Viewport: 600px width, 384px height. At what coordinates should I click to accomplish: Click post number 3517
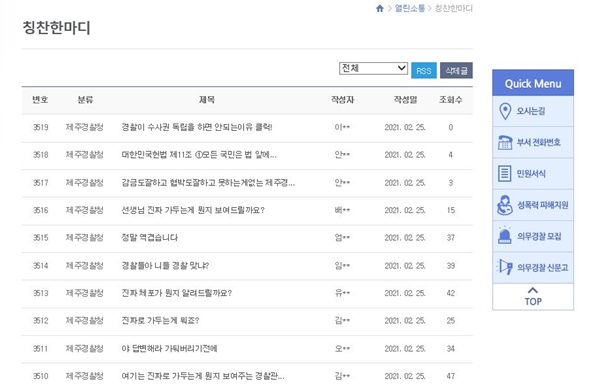click(41, 183)
